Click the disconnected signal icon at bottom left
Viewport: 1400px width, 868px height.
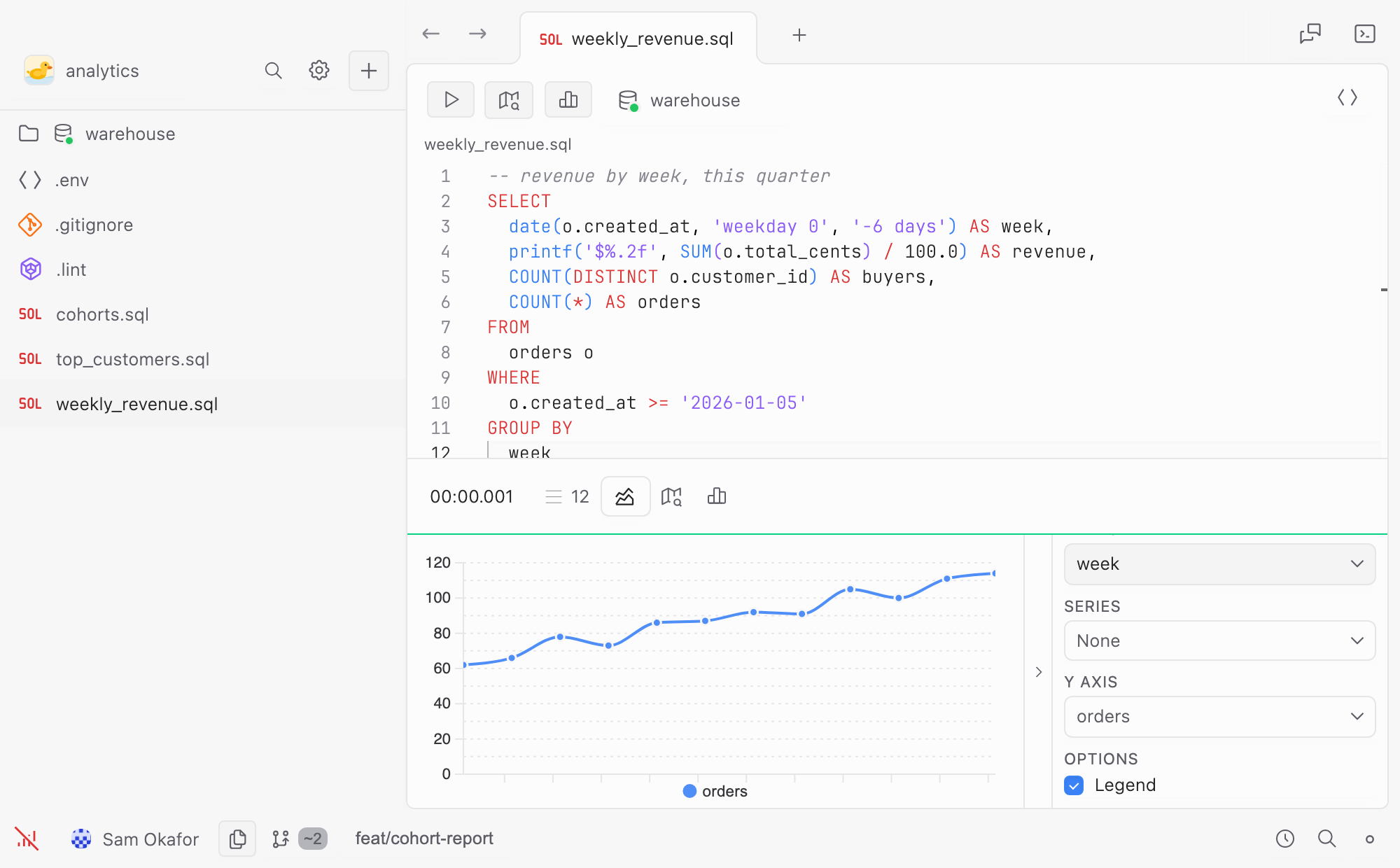pos(27,839)
